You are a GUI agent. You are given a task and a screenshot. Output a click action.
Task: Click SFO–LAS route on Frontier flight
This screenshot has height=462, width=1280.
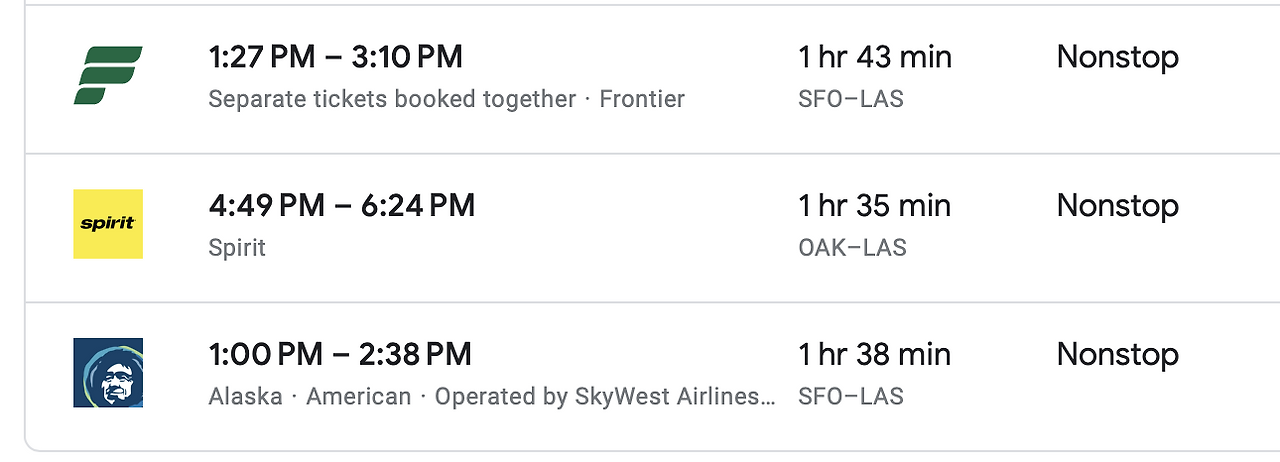click(851, 99)
